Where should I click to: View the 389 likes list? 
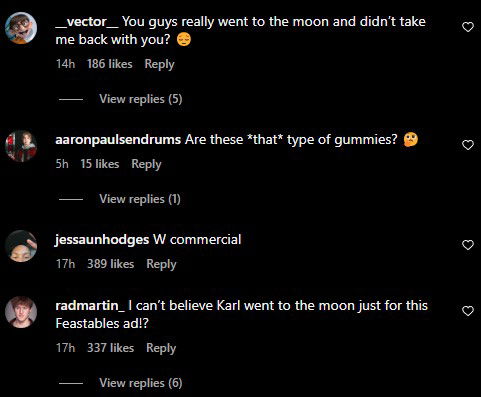click(x=110, y=264)
